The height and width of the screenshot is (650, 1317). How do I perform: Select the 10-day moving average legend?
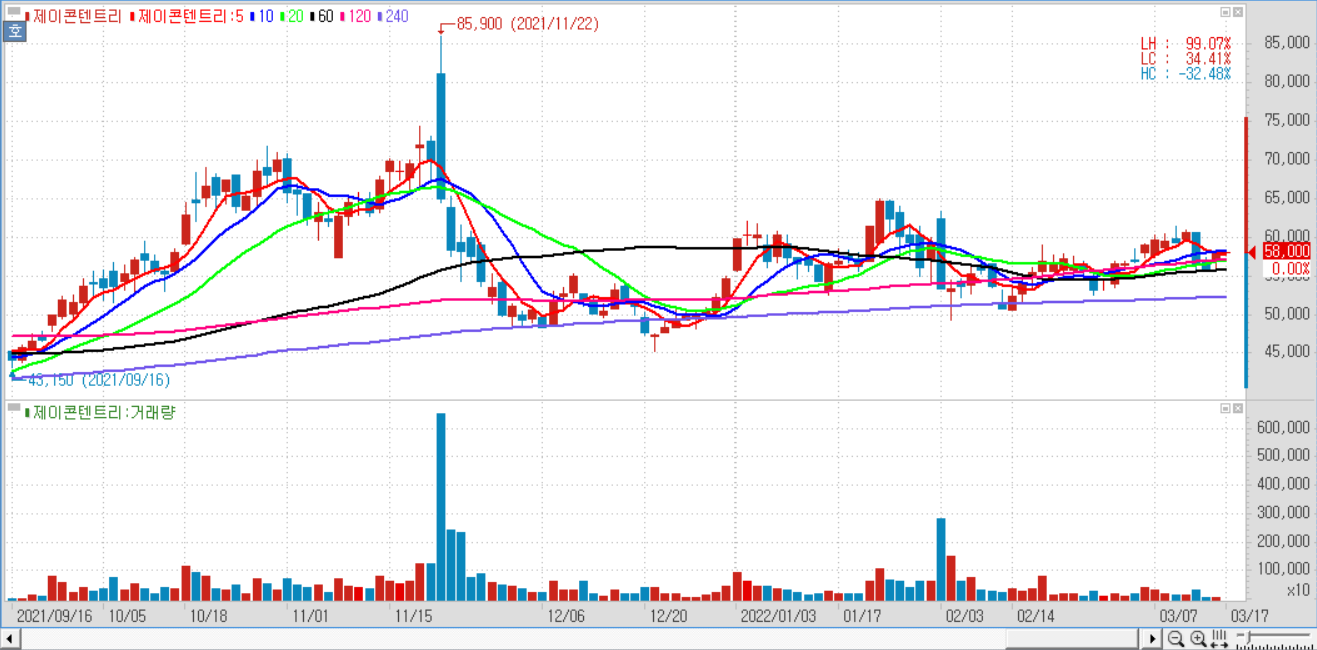click(261, 16)
